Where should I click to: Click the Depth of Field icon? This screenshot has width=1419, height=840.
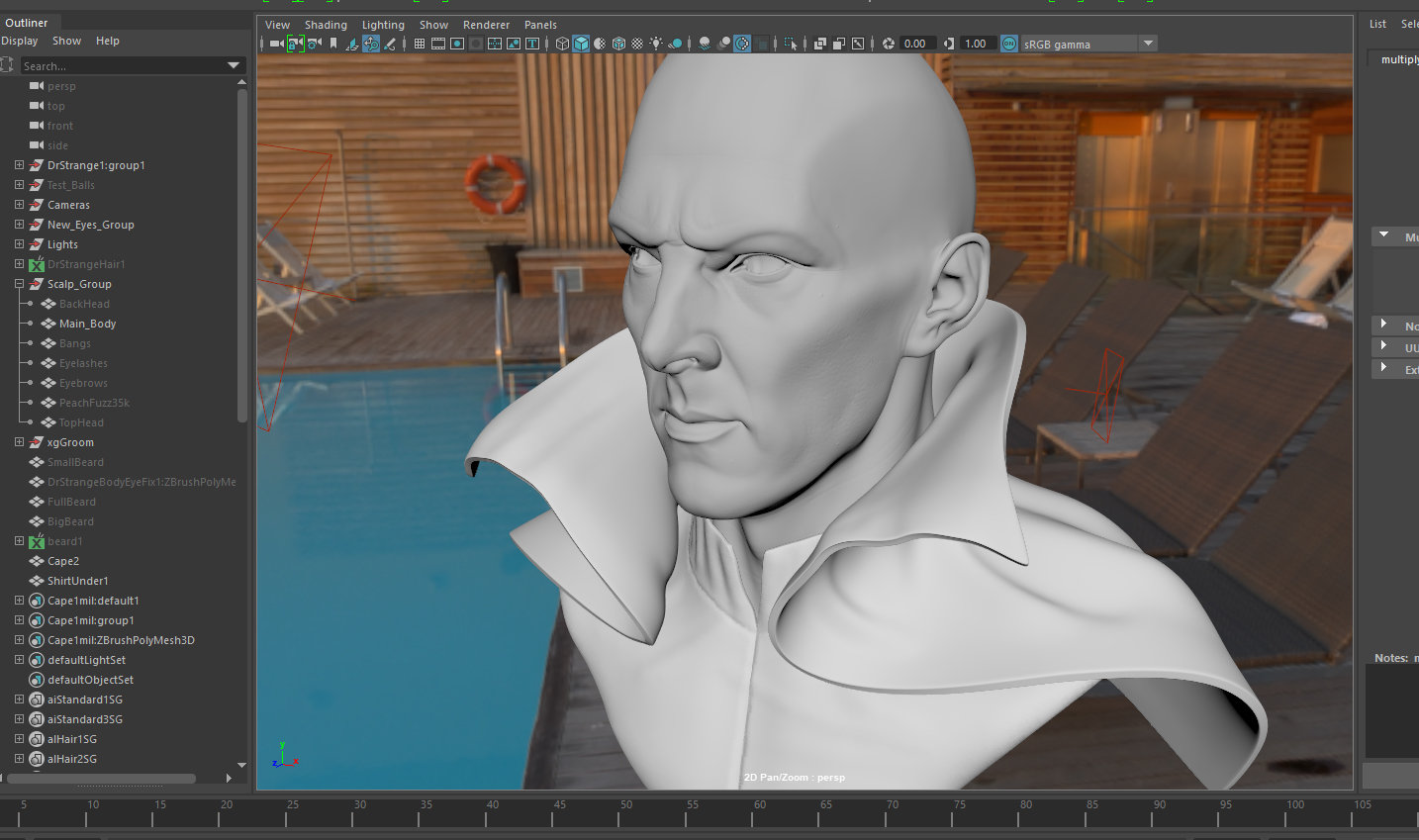pyautogui.click(x=761, y=44)
